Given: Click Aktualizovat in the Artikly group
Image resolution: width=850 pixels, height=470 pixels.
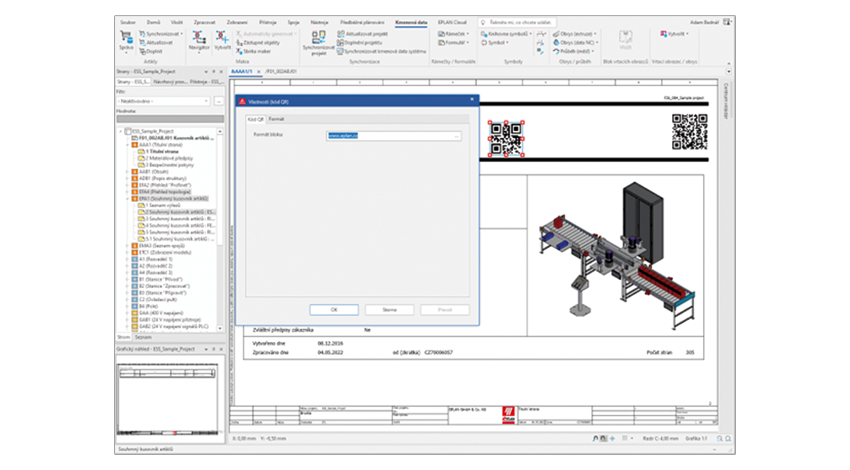Looking at the screenshot, I should [x=156, y=42].
